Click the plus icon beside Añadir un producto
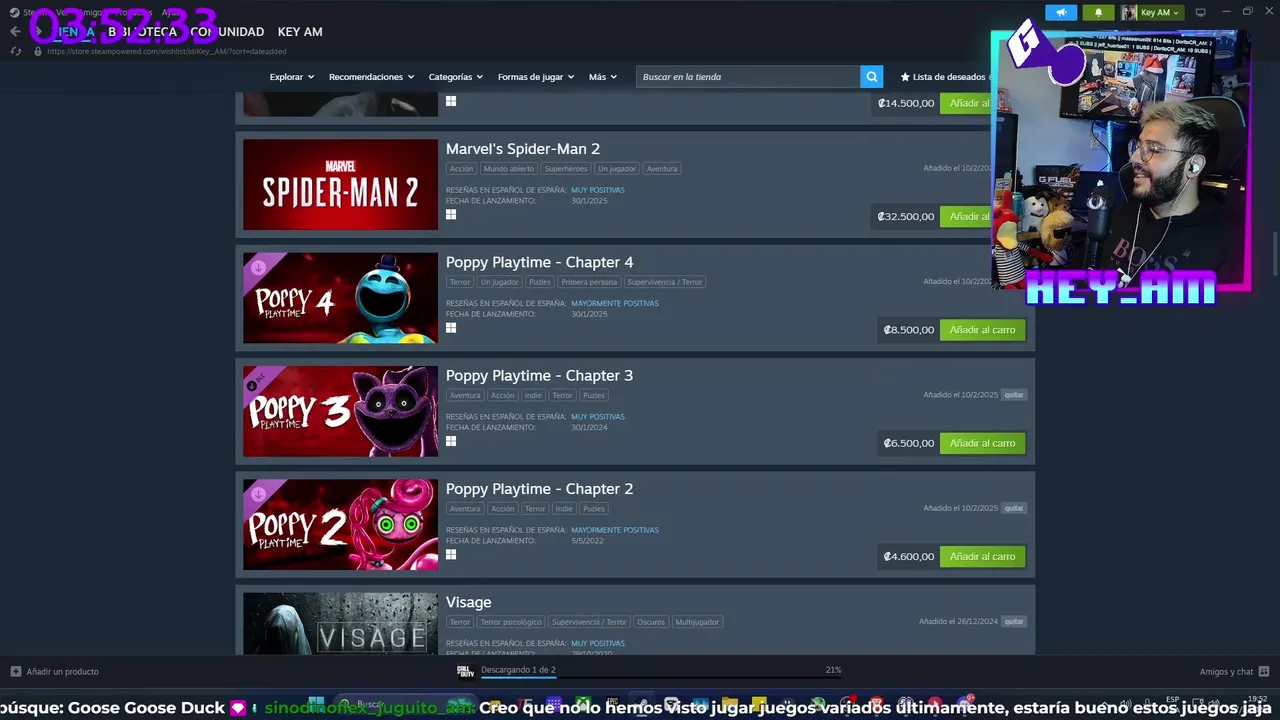 tap(15, 671)
